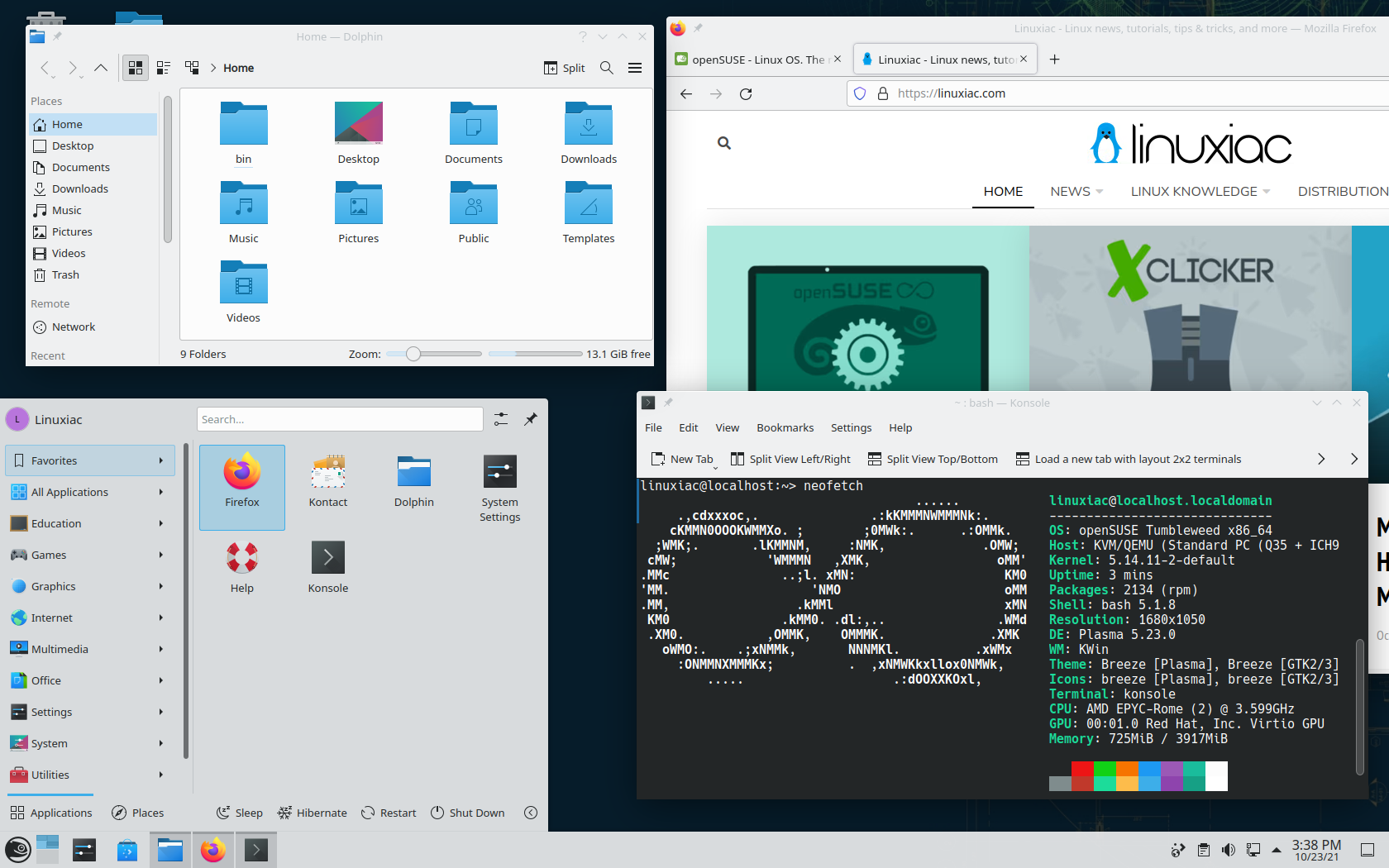Open Konsole's Help menu
1389x868 pixels.
[x=900, y=427]
